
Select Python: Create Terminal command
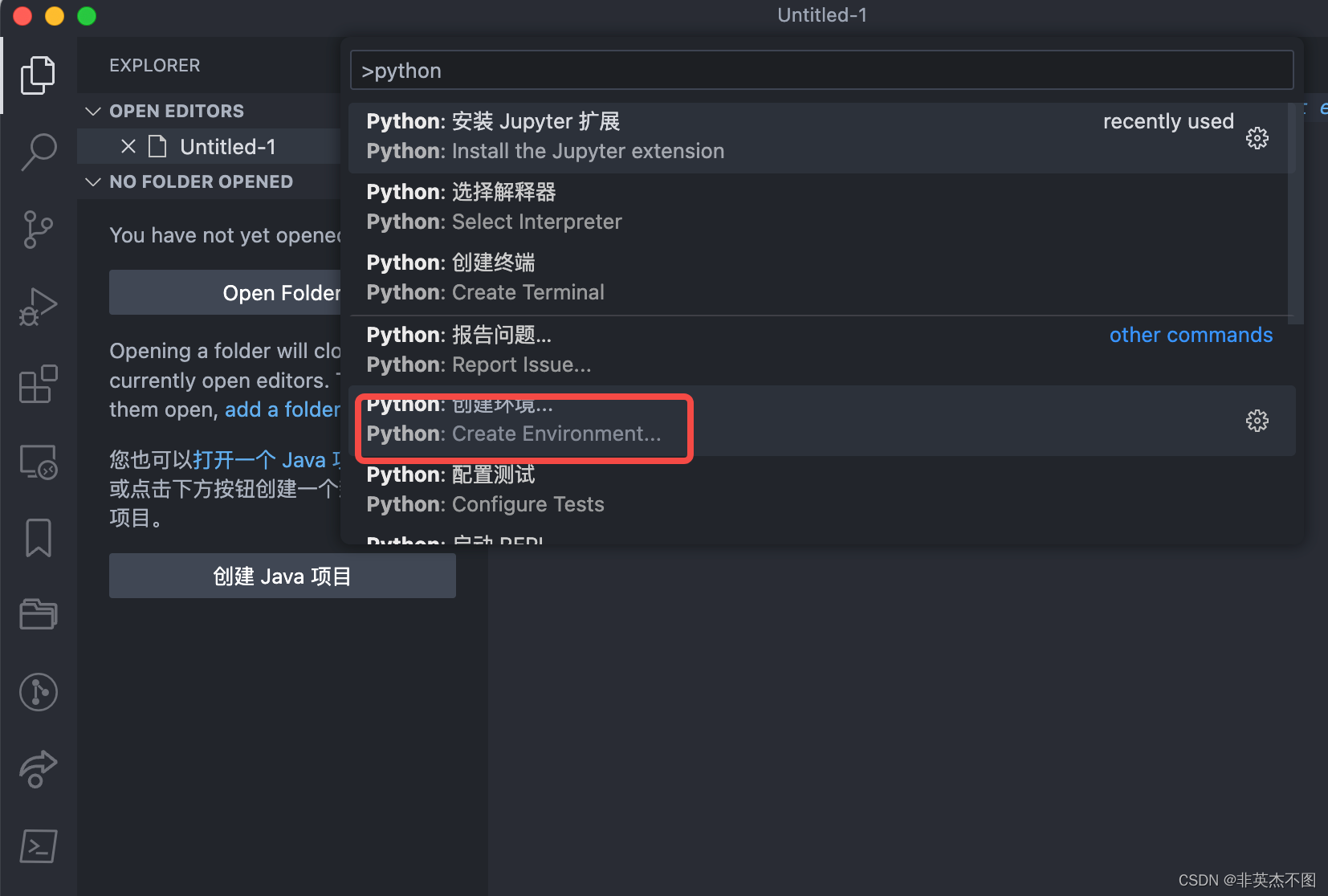point(822,279)
